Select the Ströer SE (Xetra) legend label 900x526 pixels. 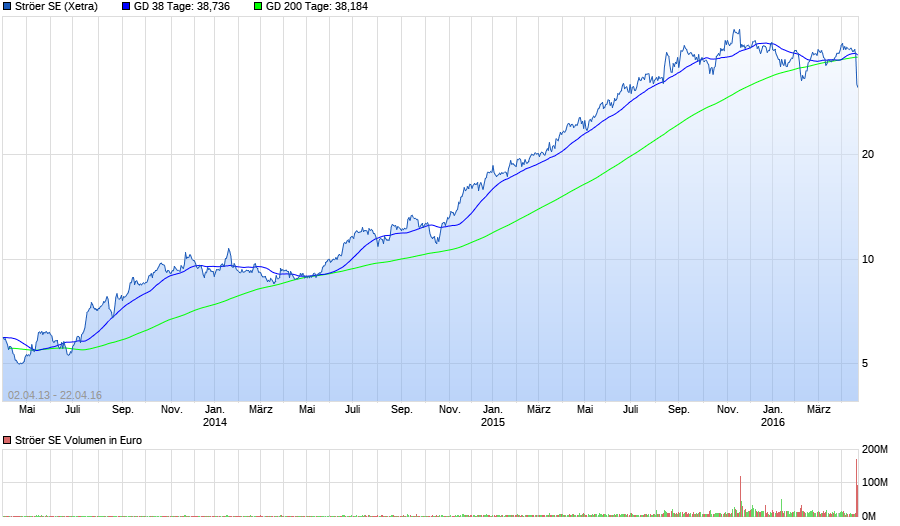[x=56, y=7]
